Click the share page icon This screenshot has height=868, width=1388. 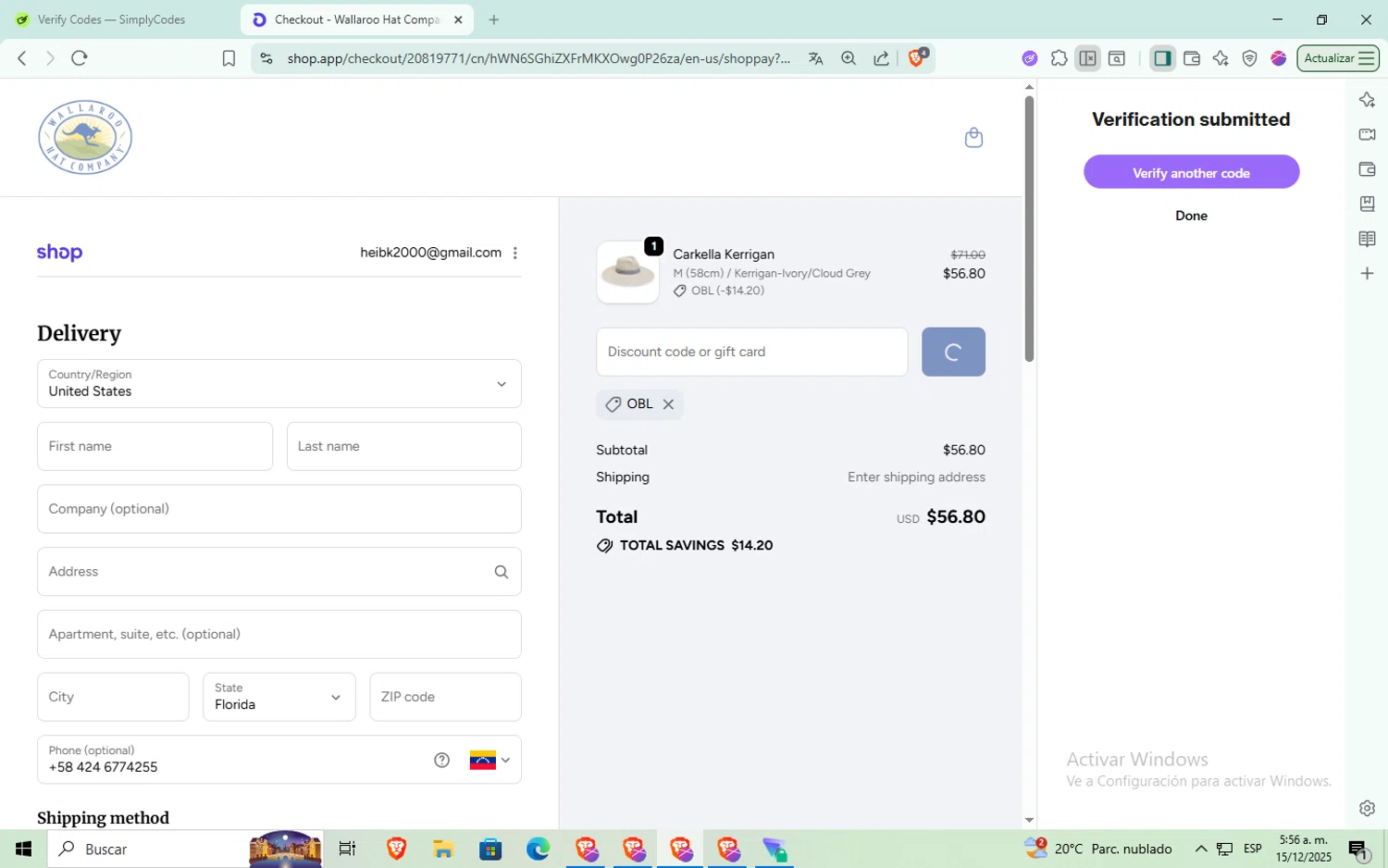click(x=882, y=58)
